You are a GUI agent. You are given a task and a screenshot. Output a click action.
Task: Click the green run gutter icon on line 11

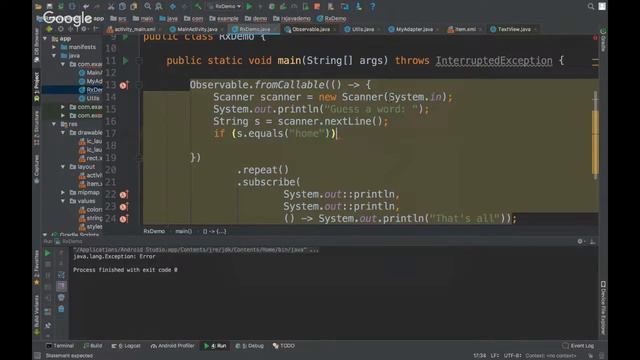click(125, 60)
